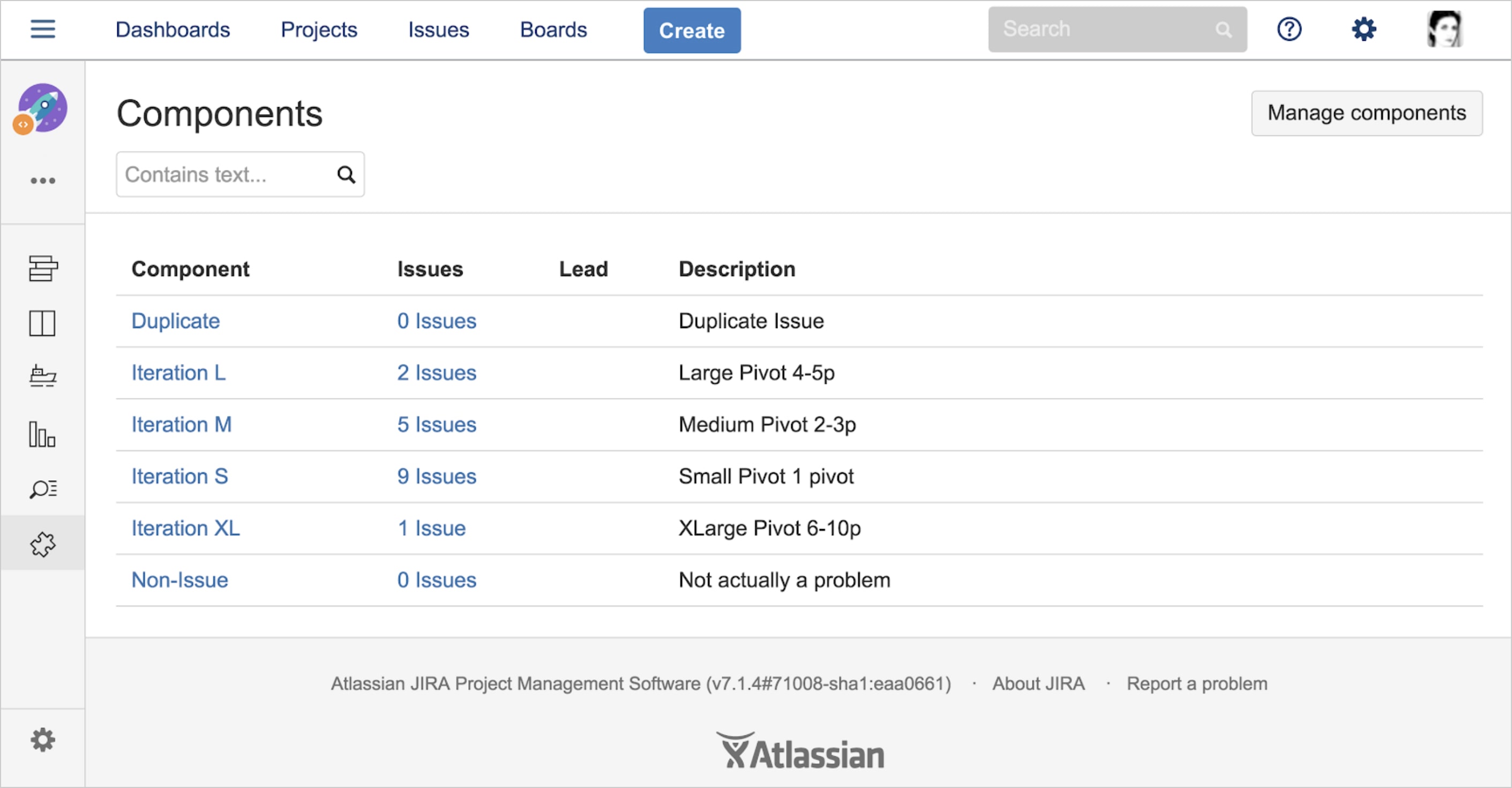Image resolution: width=1512 pixels, height=788 pixels.
Task: Open the board columns sidebar icon
Action: pos(43,323)
